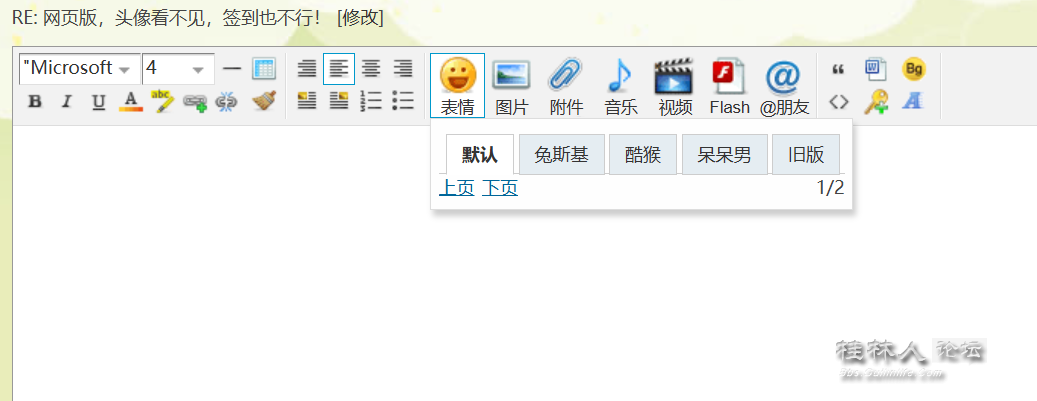Viewport: 1037px width, 401px height.
Task: Insert a table using grid icon
Action: click(264, 69)
